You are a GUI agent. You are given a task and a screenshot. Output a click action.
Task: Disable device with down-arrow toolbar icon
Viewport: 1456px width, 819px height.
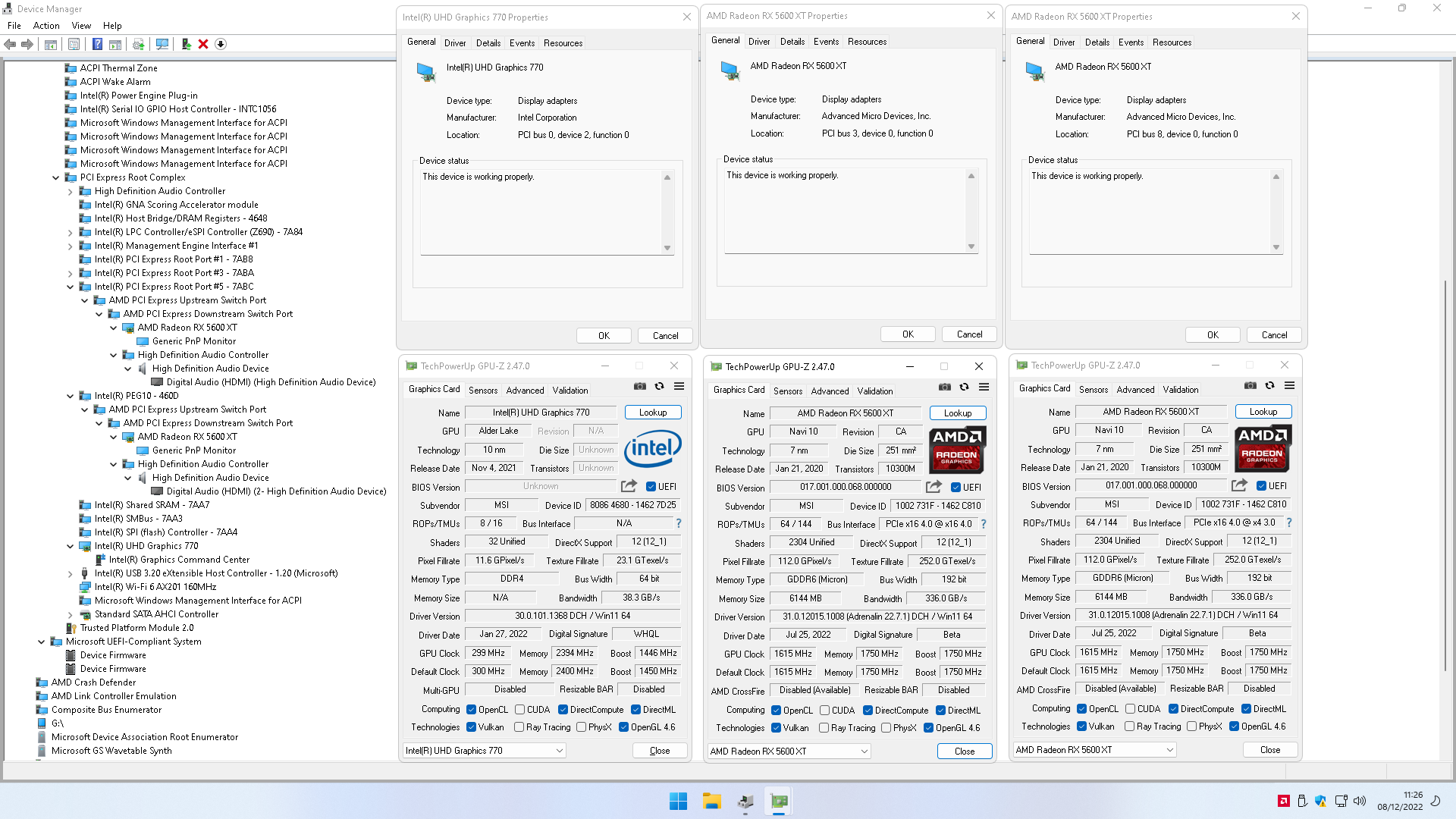point(221,44)
